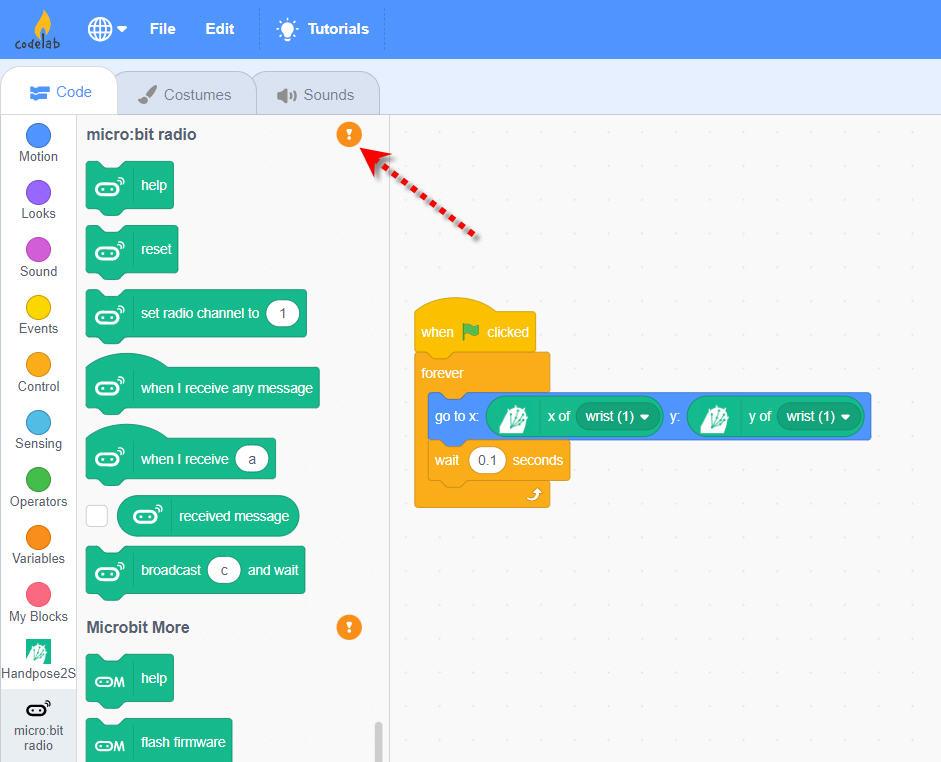The height and width of the screenshot is (762, 941).
Task: Click the micro:bit radio connection status icon
Action: point(349,134)
